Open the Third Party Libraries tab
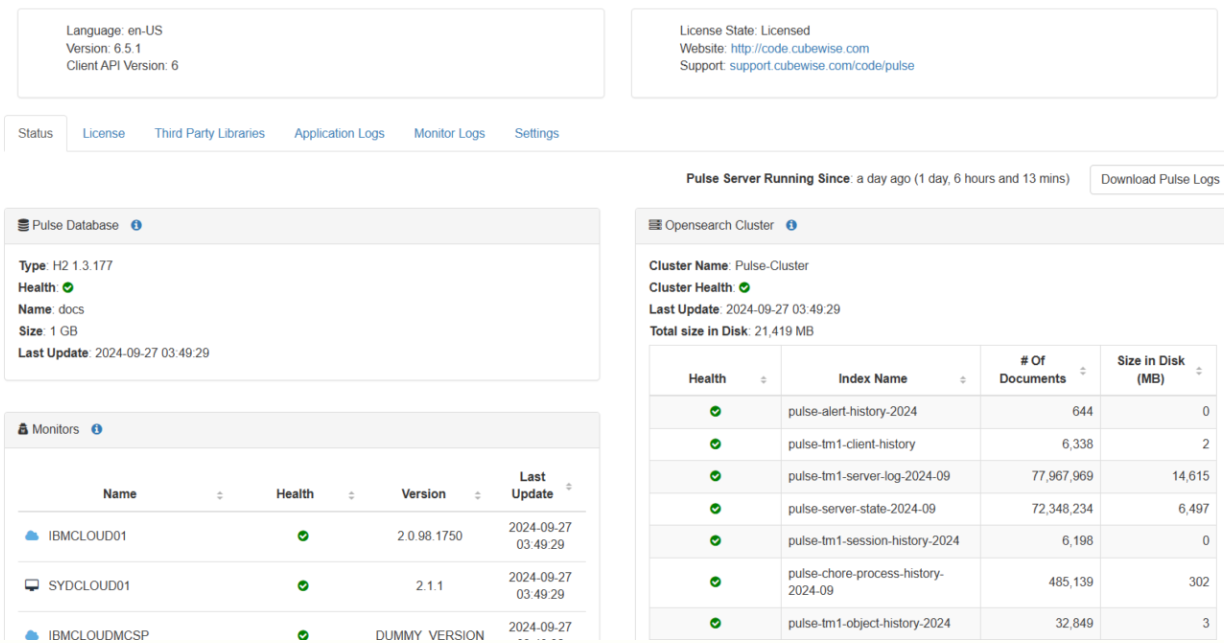This screenshot has width=1224, height=643. click(x=210, y=134)
